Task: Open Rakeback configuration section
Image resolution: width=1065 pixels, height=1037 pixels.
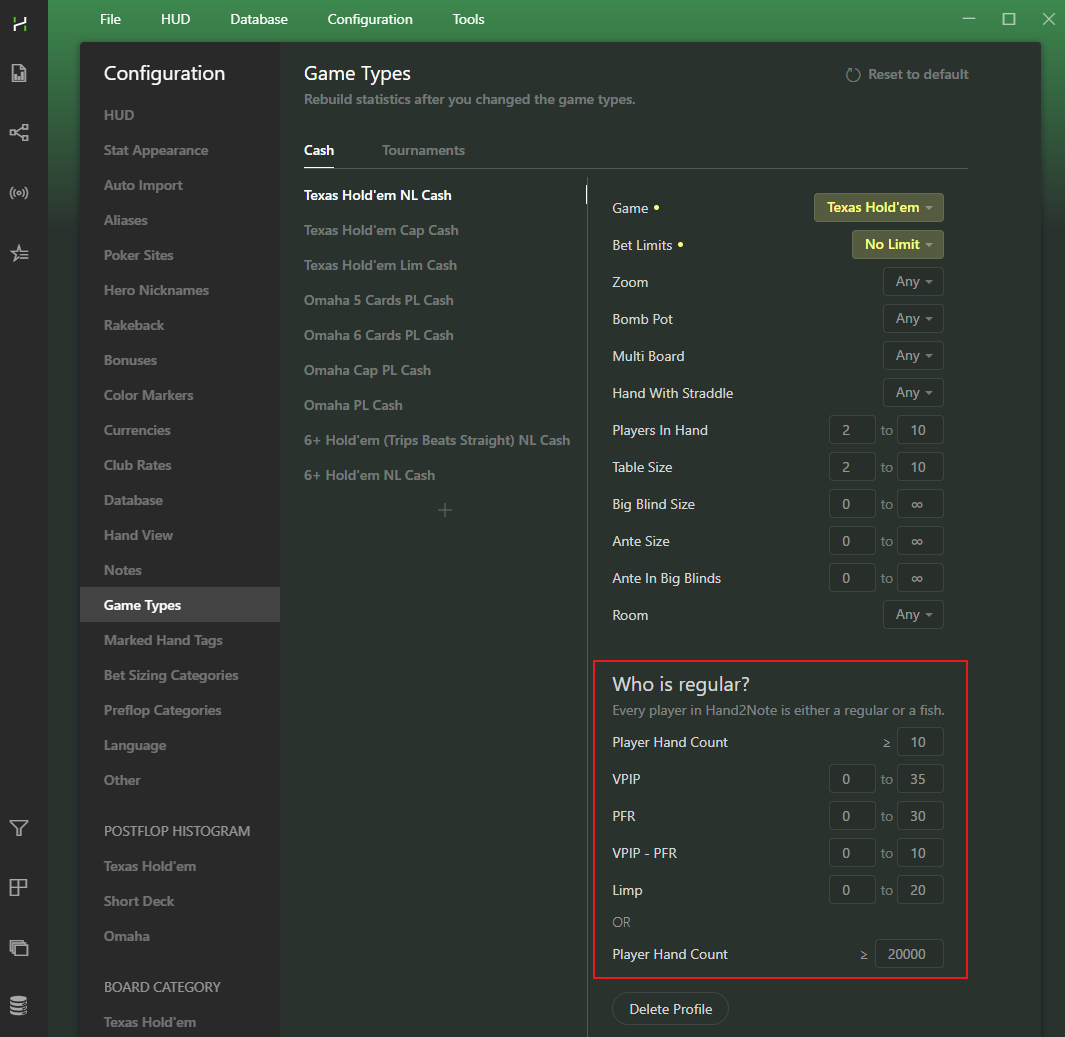Action: (134, 325)
